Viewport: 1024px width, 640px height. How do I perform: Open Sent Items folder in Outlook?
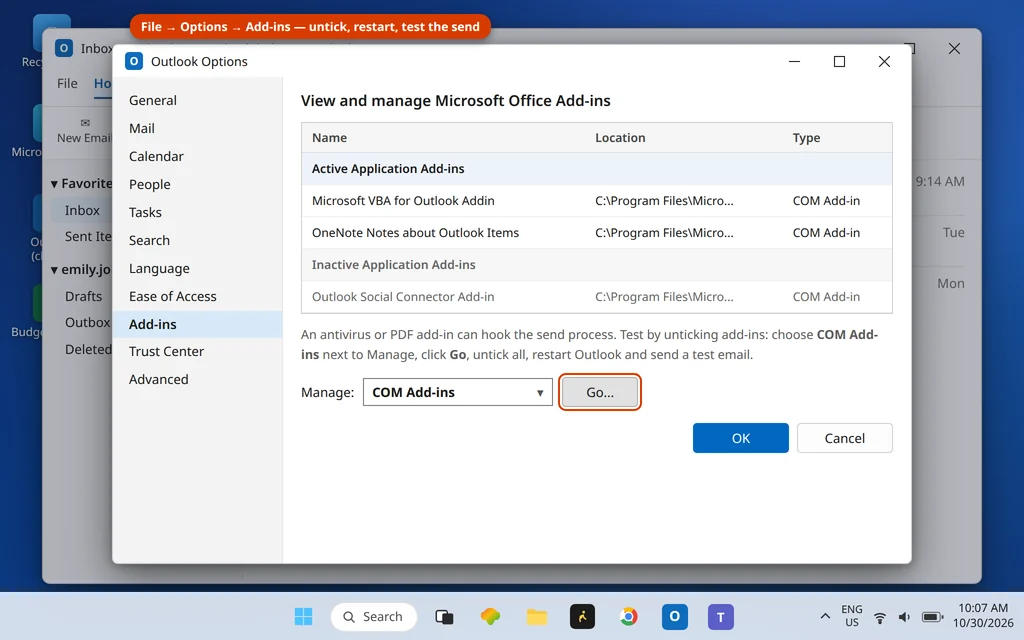[x=88, y=236]
